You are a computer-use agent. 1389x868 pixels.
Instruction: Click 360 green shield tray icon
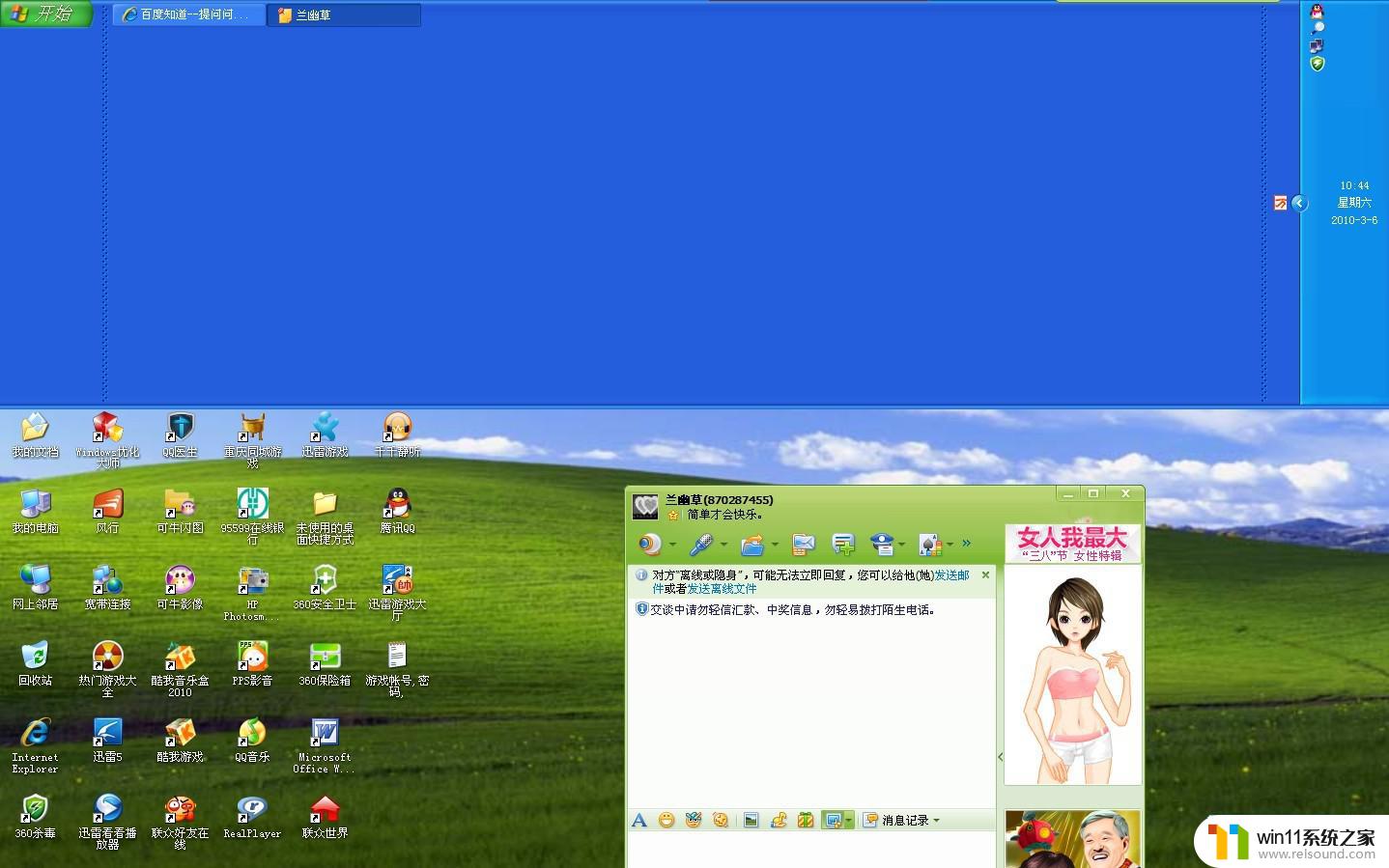point(1317,64)
